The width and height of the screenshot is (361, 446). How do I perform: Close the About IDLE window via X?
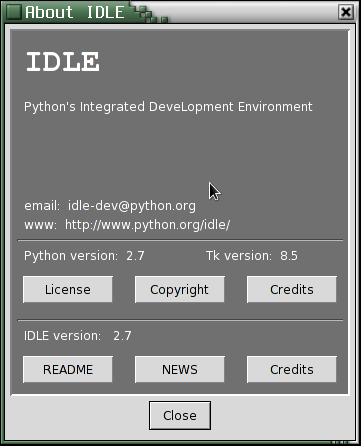coord(346,12)
